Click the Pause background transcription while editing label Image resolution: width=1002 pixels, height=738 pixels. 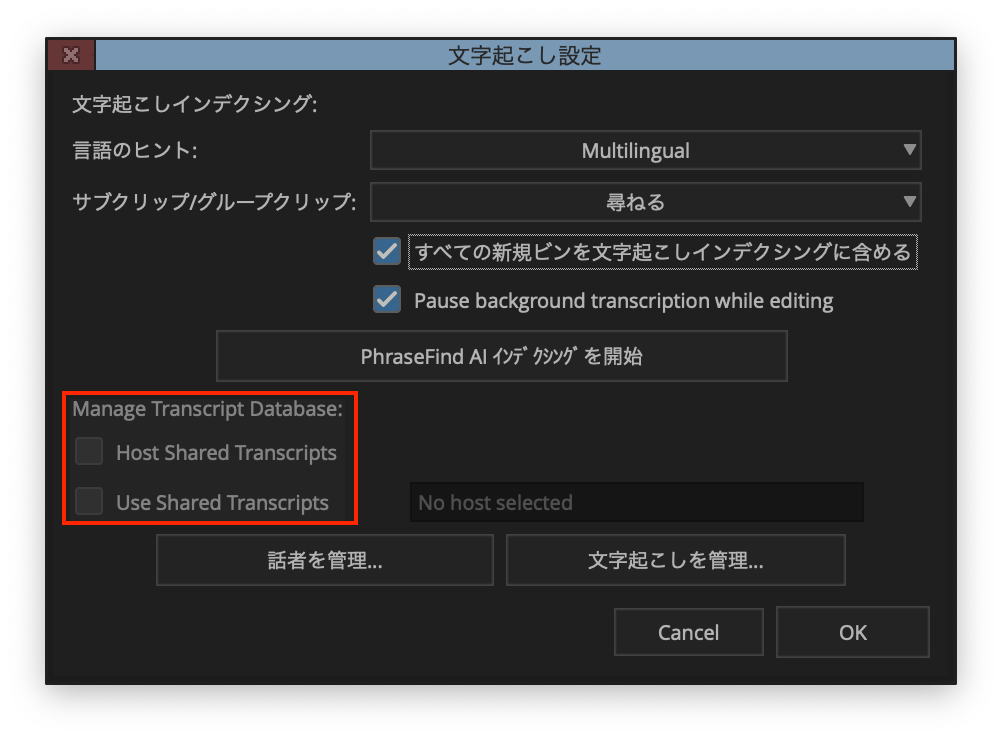click(623, 300)
